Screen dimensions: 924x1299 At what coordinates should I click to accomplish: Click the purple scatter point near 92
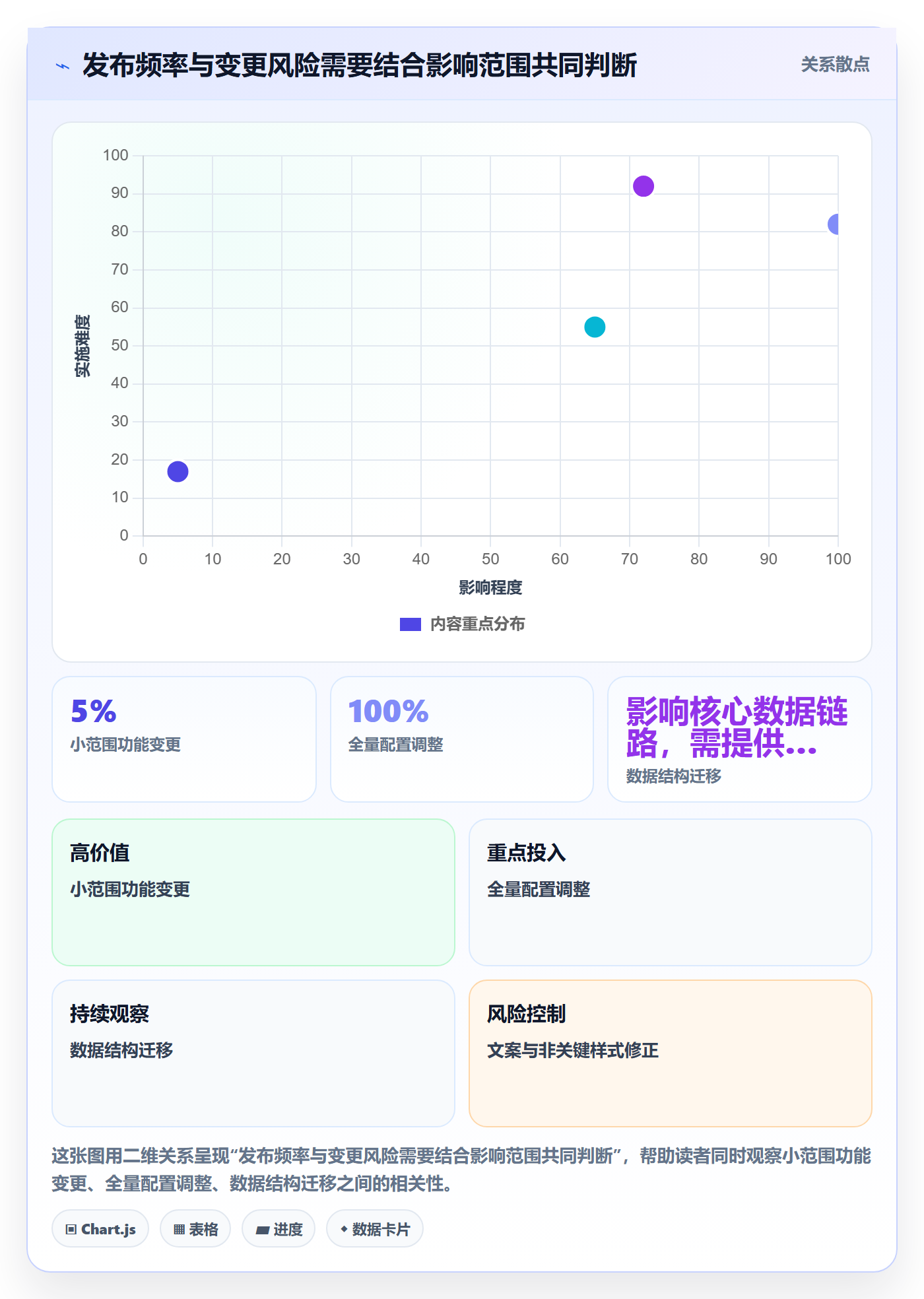[643, 186]
